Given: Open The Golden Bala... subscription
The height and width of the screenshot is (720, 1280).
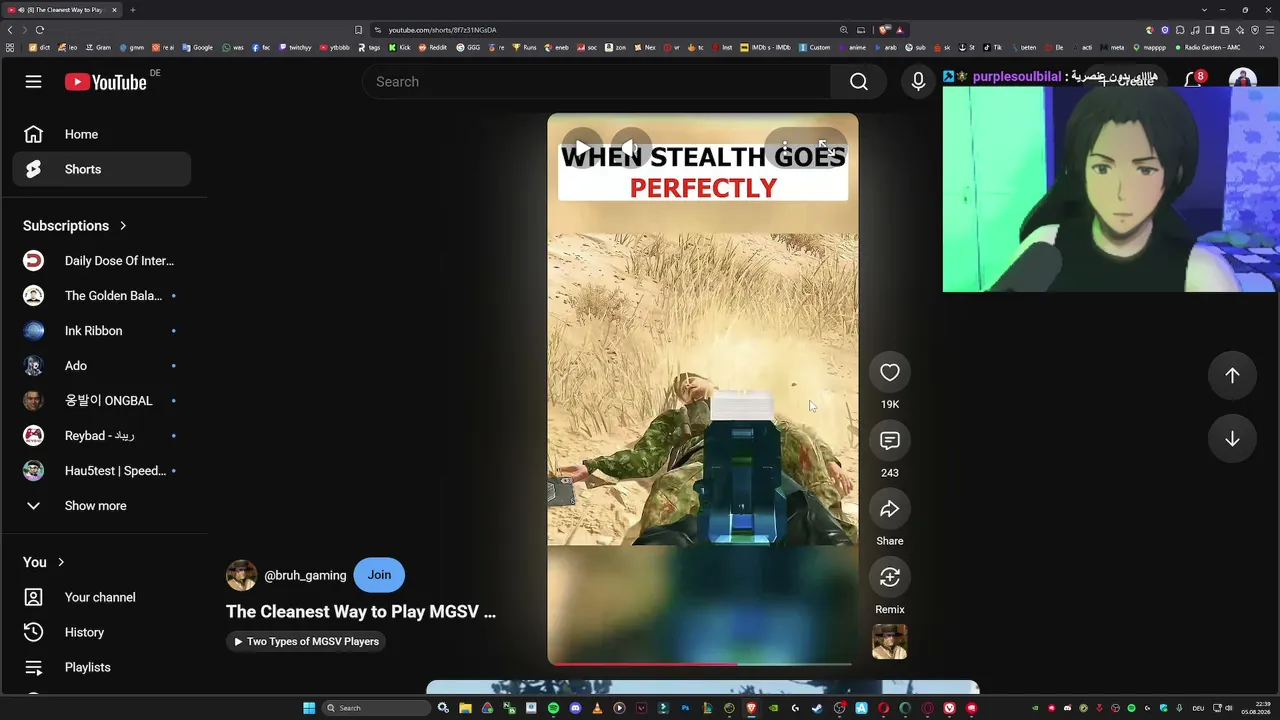Looking at the screenshot, I should tap(102, 296).
